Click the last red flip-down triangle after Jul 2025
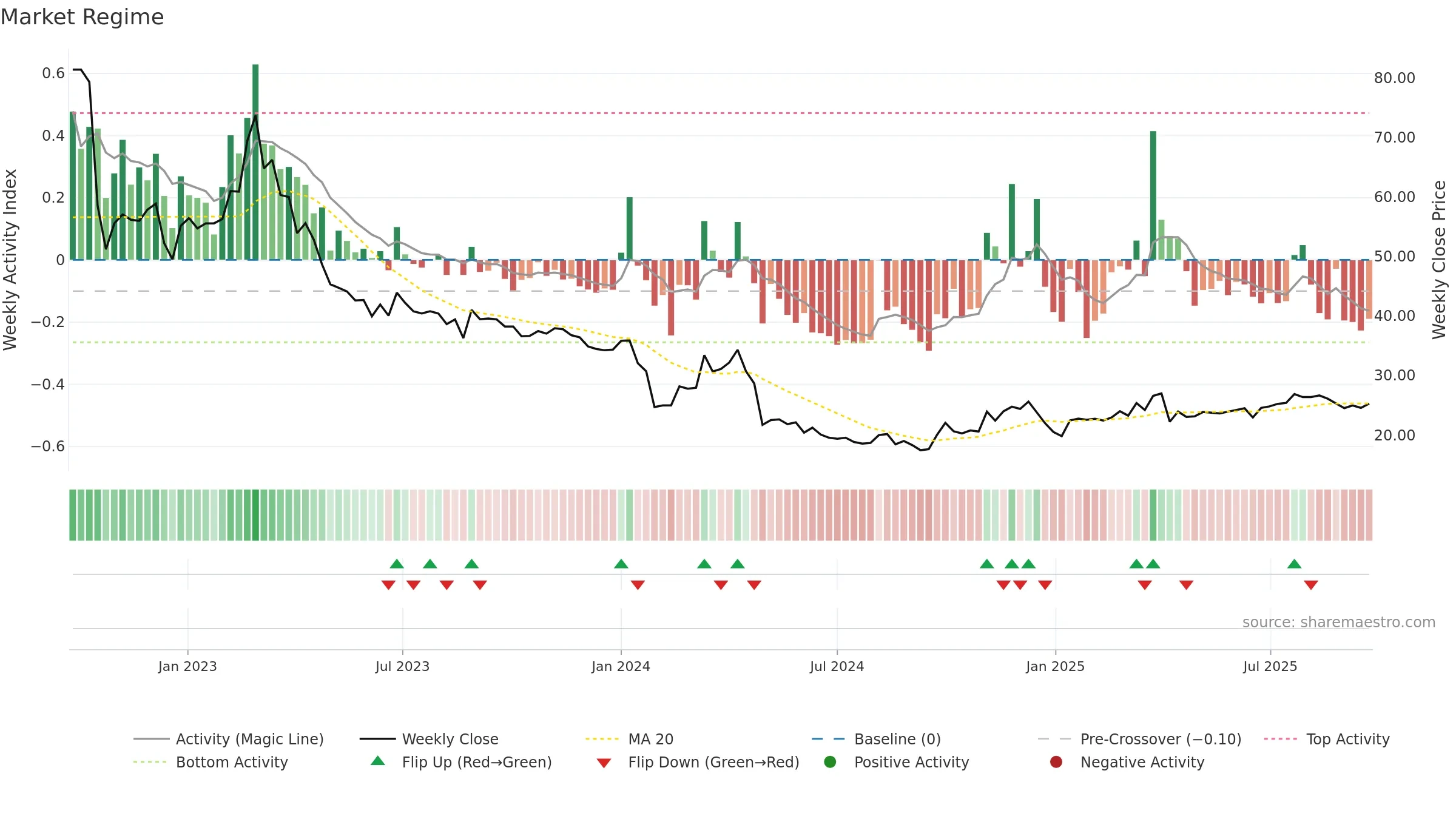 (1311, 585)
